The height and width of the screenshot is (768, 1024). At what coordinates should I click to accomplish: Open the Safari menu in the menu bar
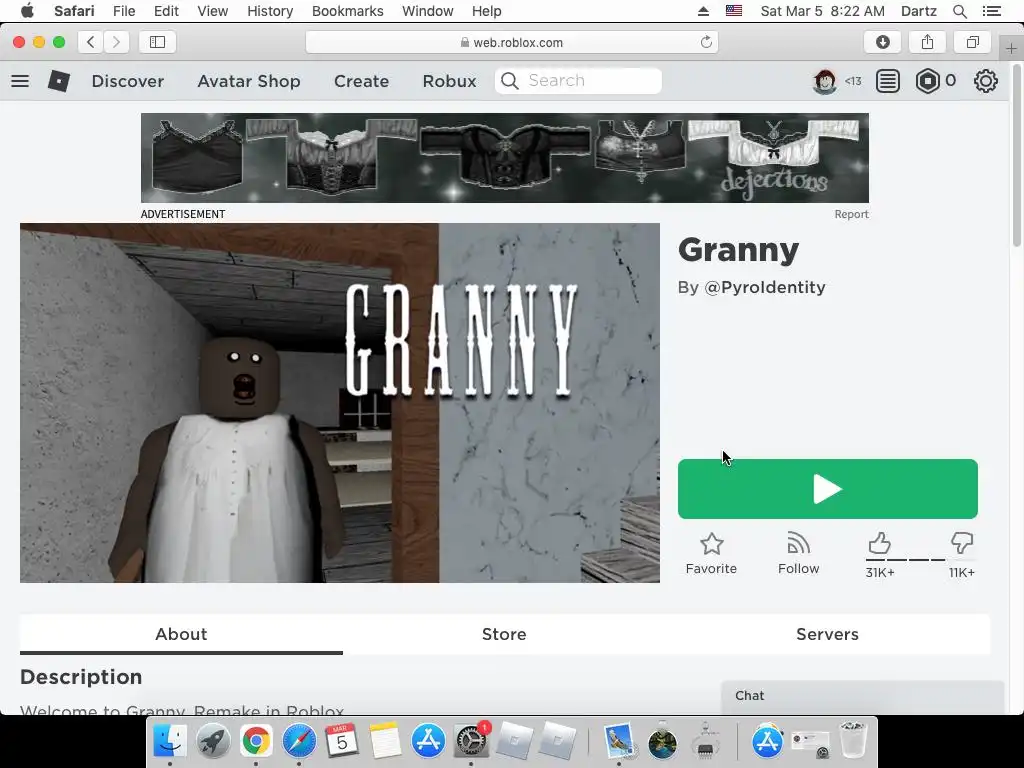coord(74,11)
